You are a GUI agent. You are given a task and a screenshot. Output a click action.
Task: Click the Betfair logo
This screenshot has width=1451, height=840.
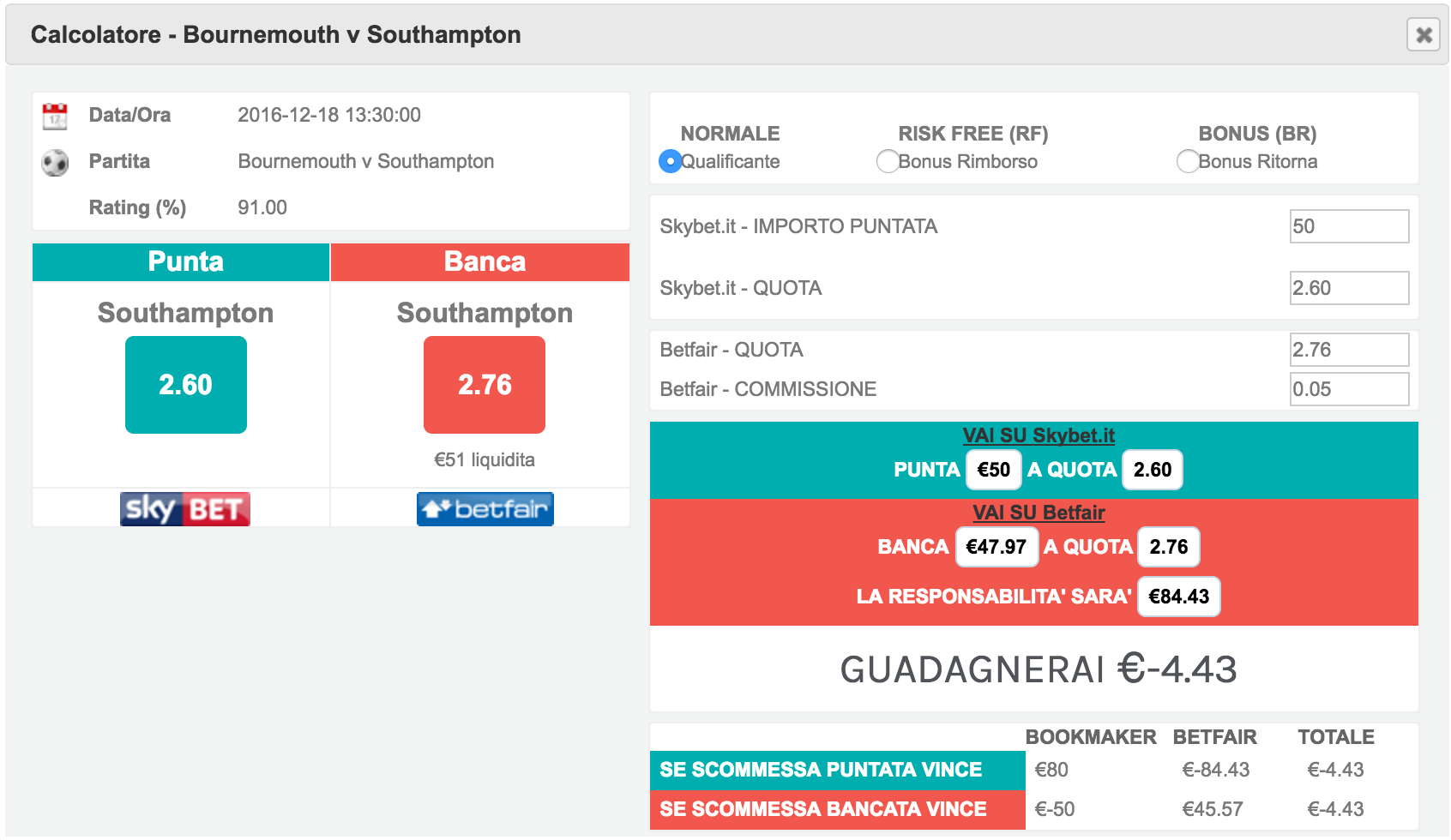485,509
